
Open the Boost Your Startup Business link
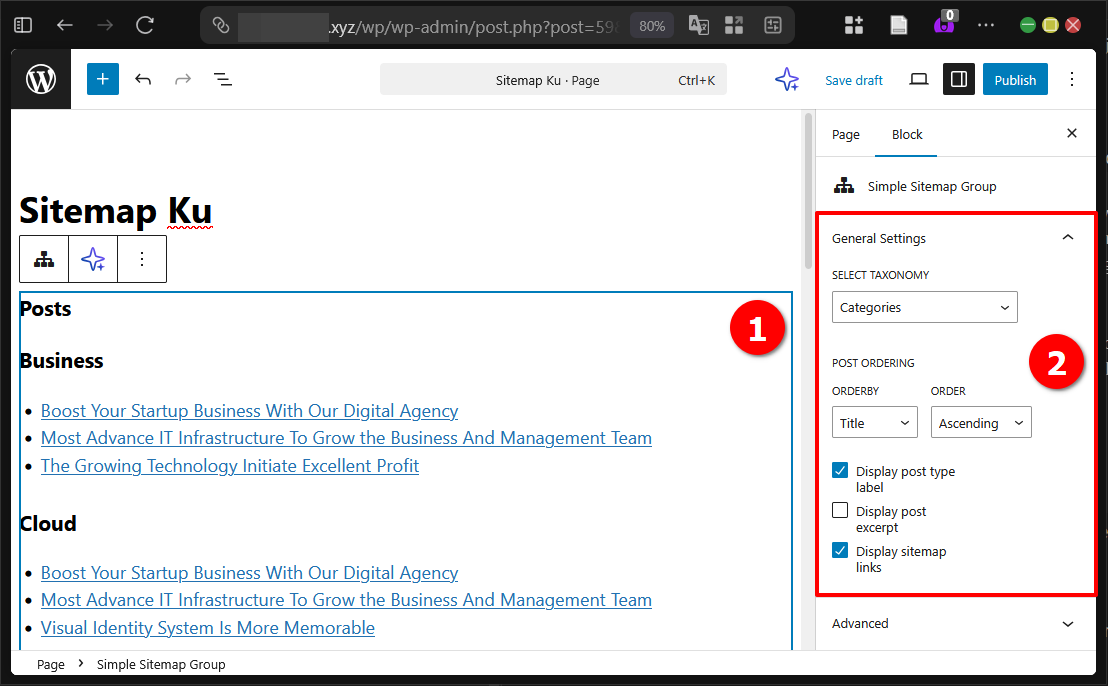(249, 410)
